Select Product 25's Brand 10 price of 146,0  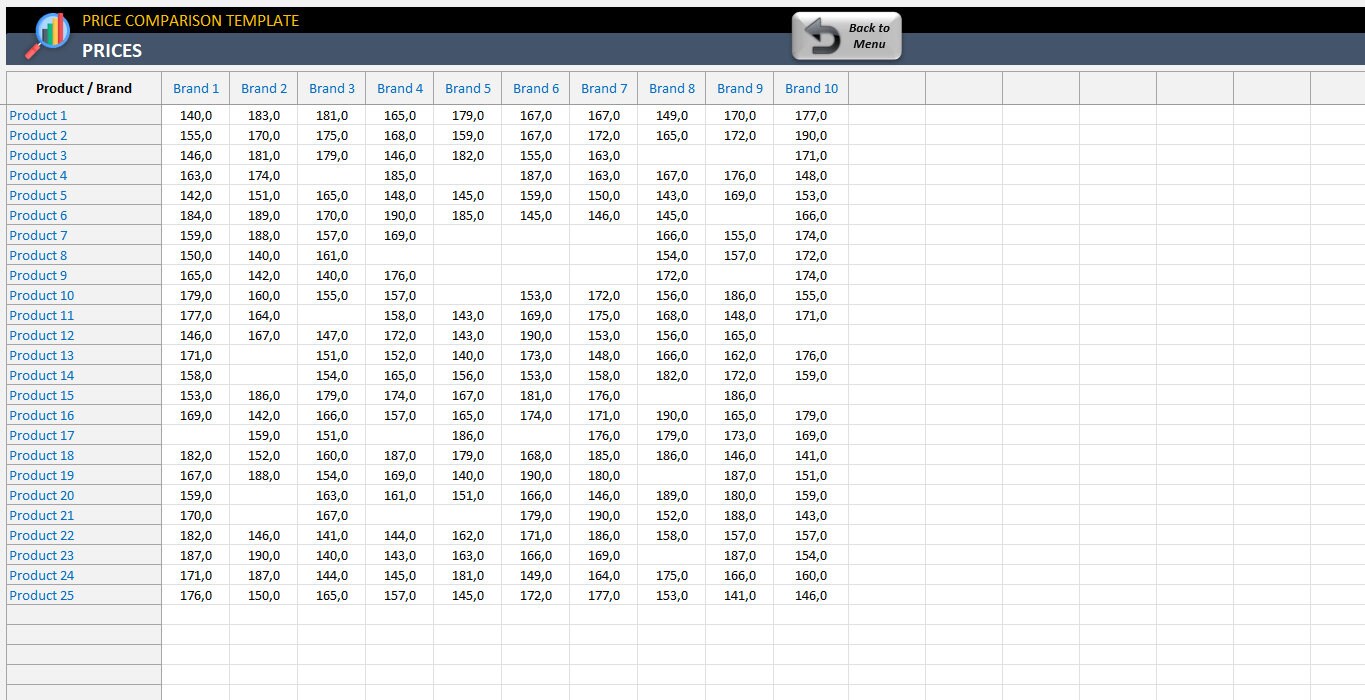pyautogui.click(x=810, y=595)
